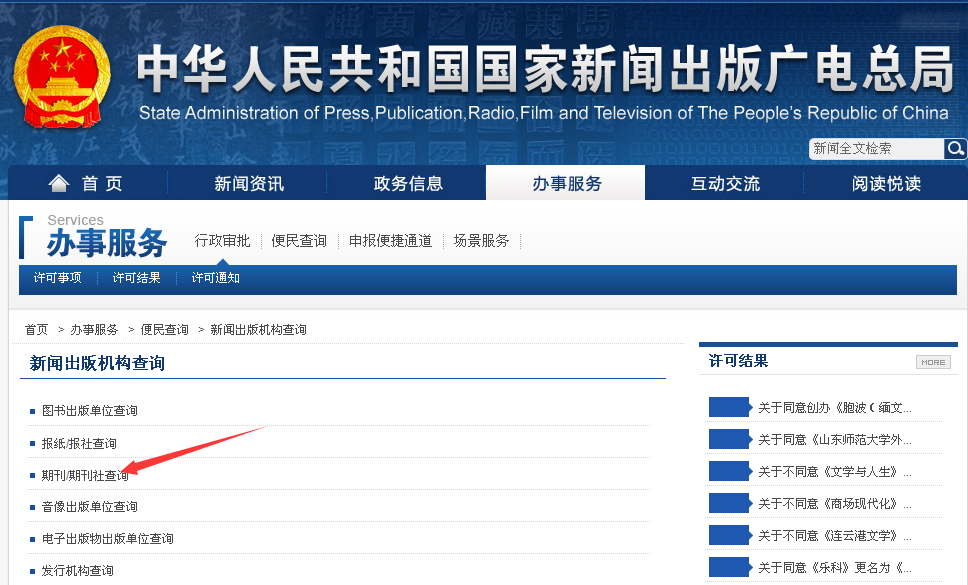Click the blue tag icon beside 关于不同意《连云港文学》
Viewport: 968px width, 585px height.
(730, 536)
